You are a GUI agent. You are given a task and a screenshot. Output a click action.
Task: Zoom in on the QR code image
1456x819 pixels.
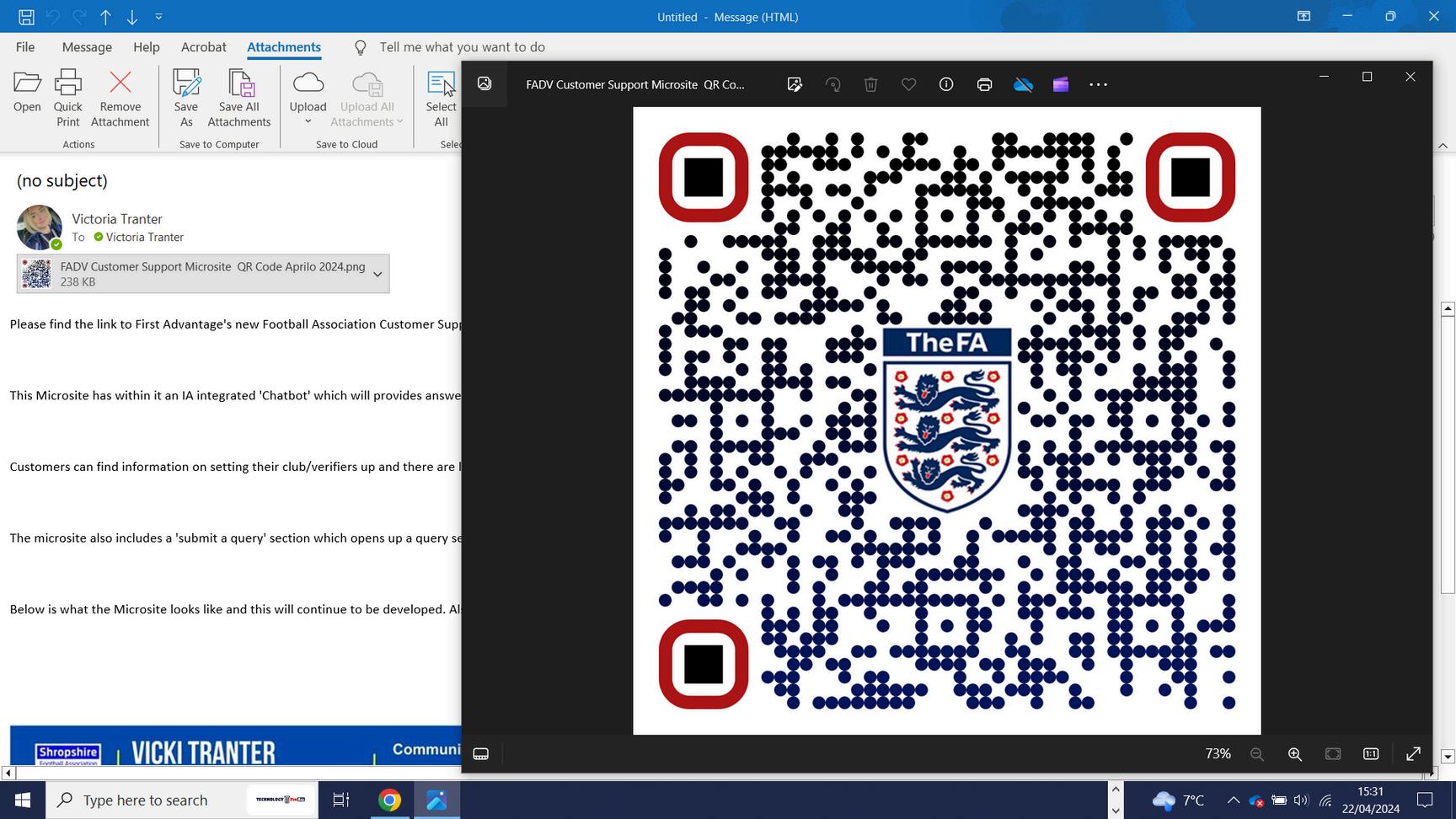(1295, 754)
